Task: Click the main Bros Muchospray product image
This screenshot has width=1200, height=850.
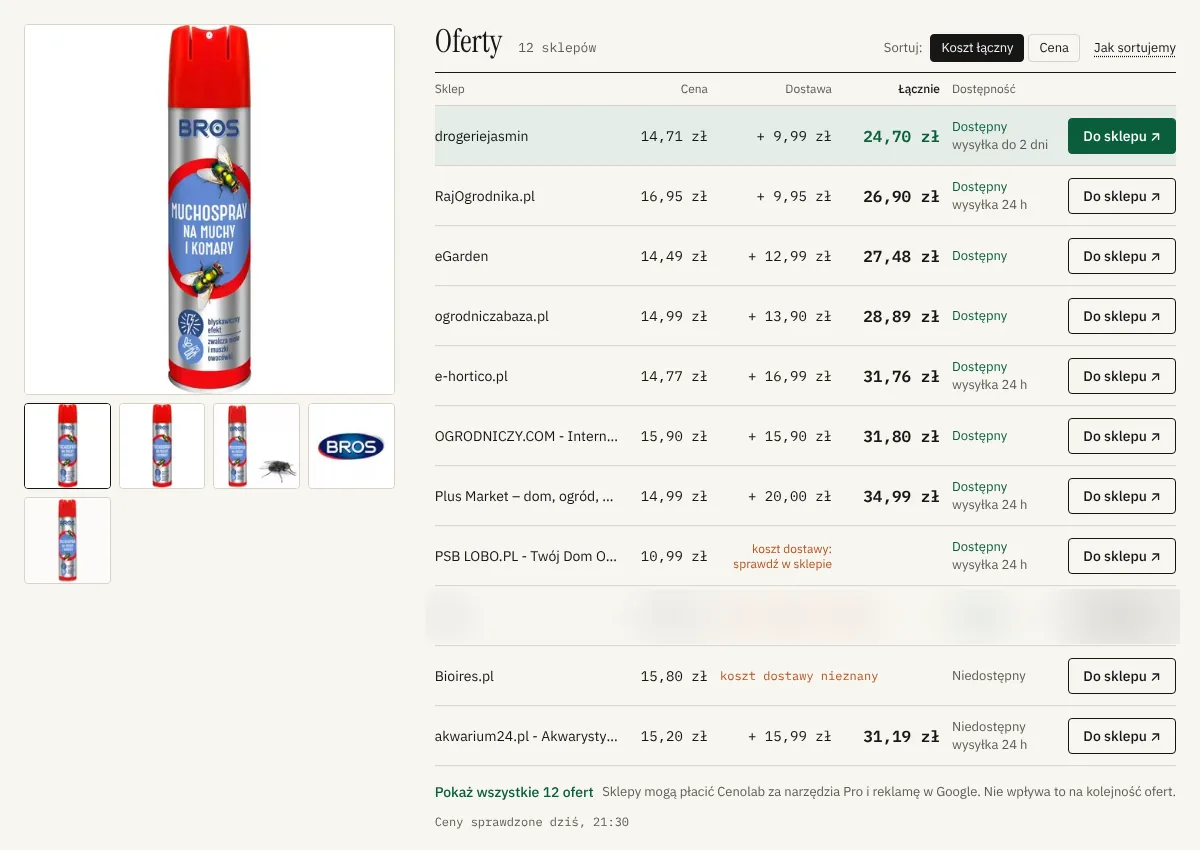Action: click(x=209, y=209)
